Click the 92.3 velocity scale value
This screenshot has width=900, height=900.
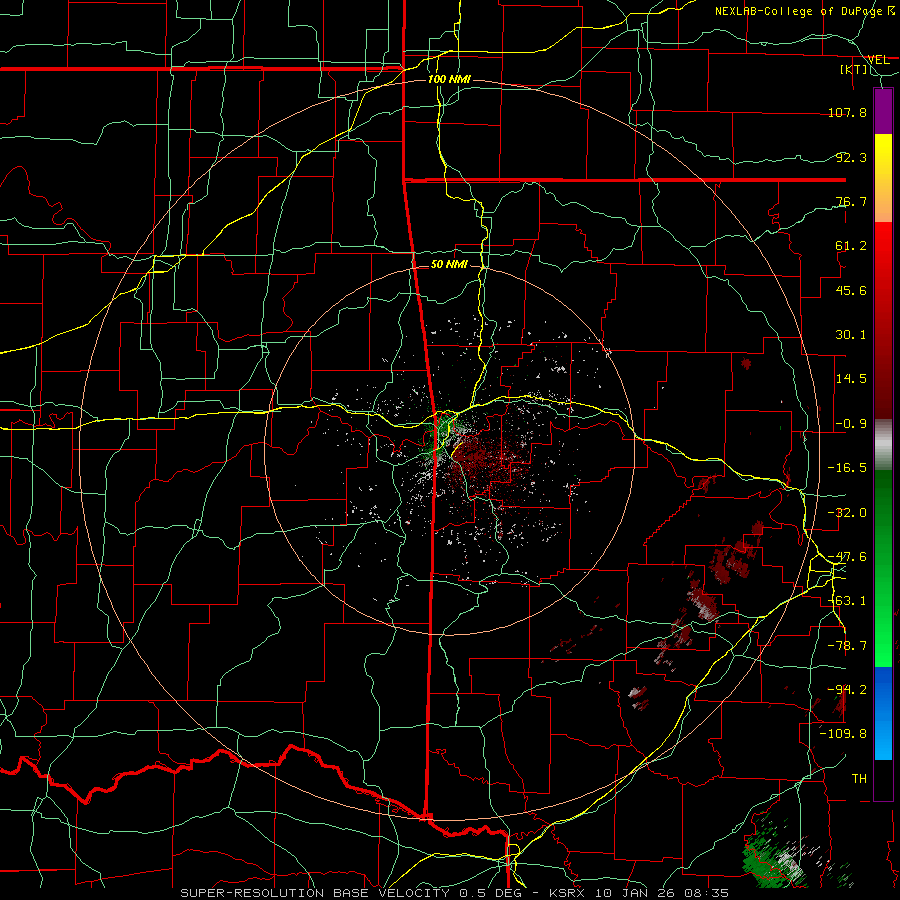pos(851,157)
